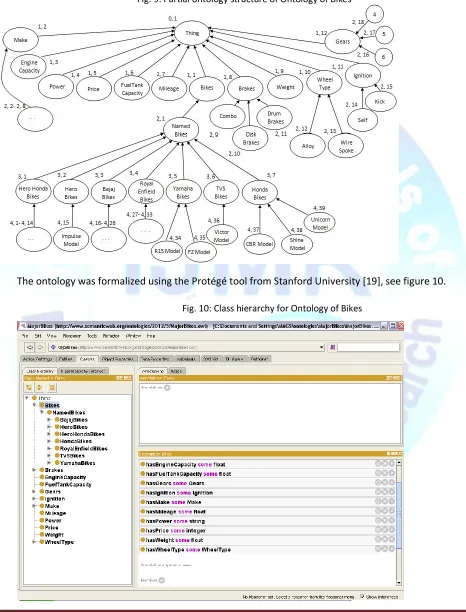
Task: Click the description panel vertical scrollbar thumb
Action: tap(399, 514)
